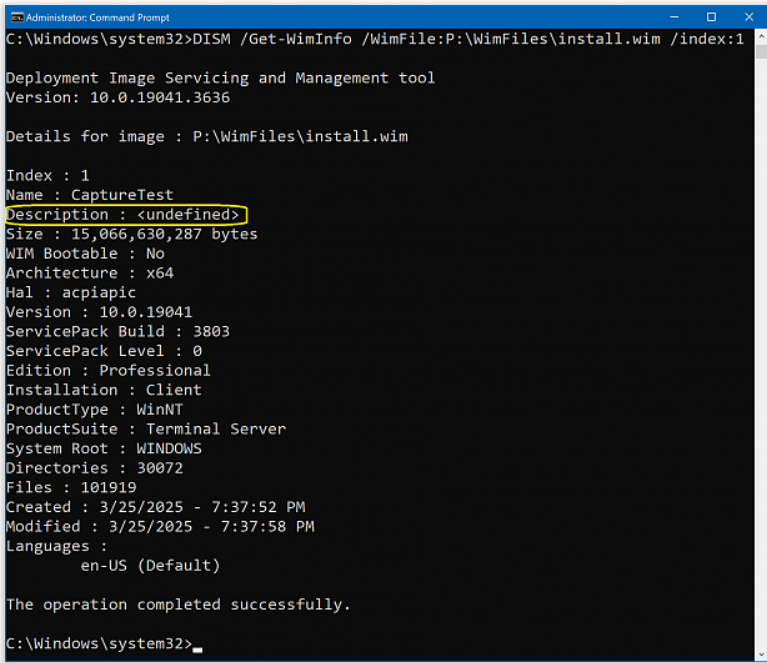The width and height of the screenshot is (767, 663).
Task: Click the blinking cursor at the prompt
Action: [198, 649]
